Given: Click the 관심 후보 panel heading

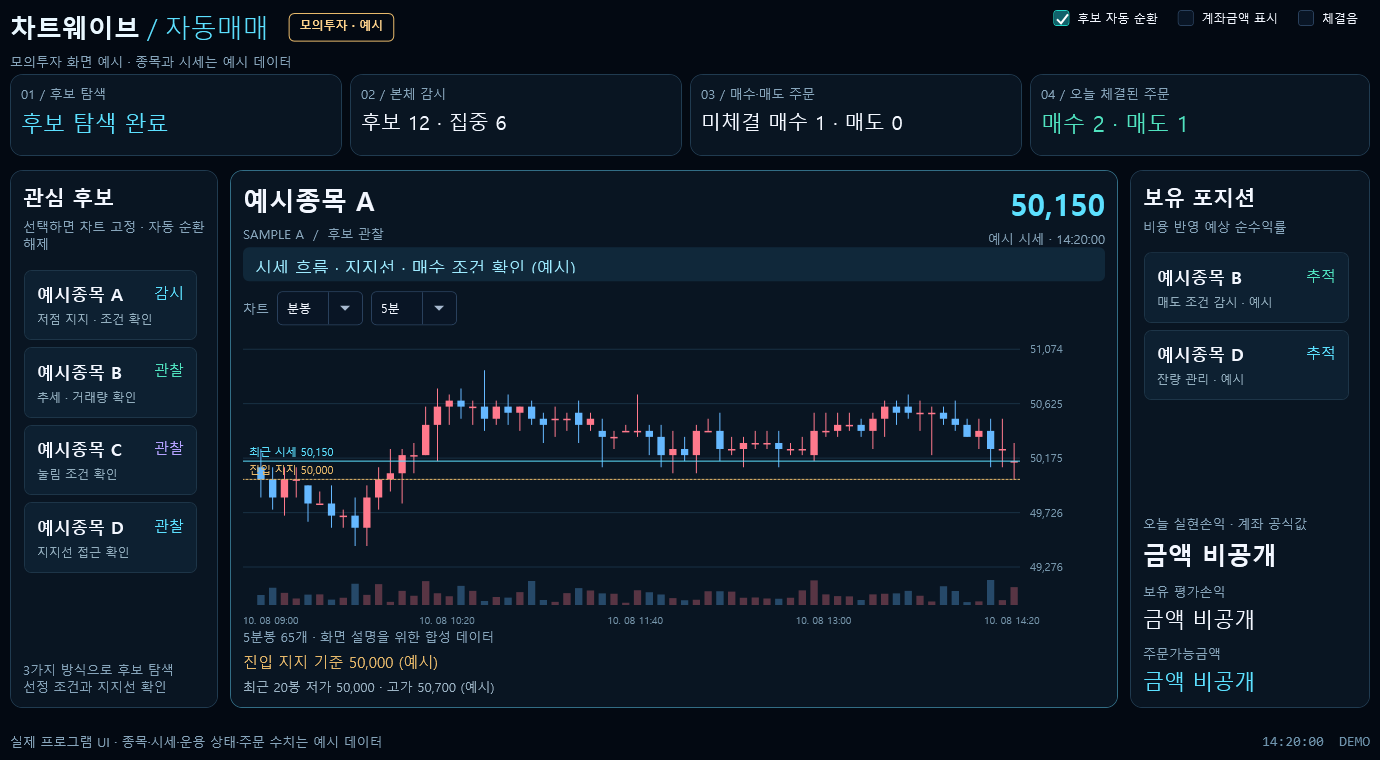Looking at the screenshot, I should [x=68, y=197].
